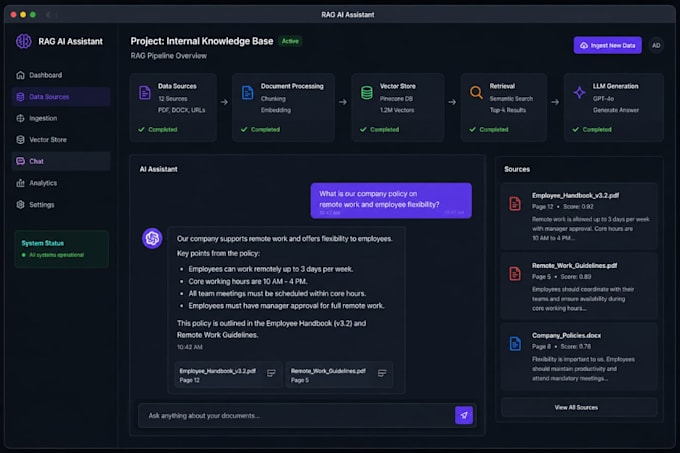680x453 pixels.
Task: Click the 'GPT-4o' label
Action: [603, 99]
